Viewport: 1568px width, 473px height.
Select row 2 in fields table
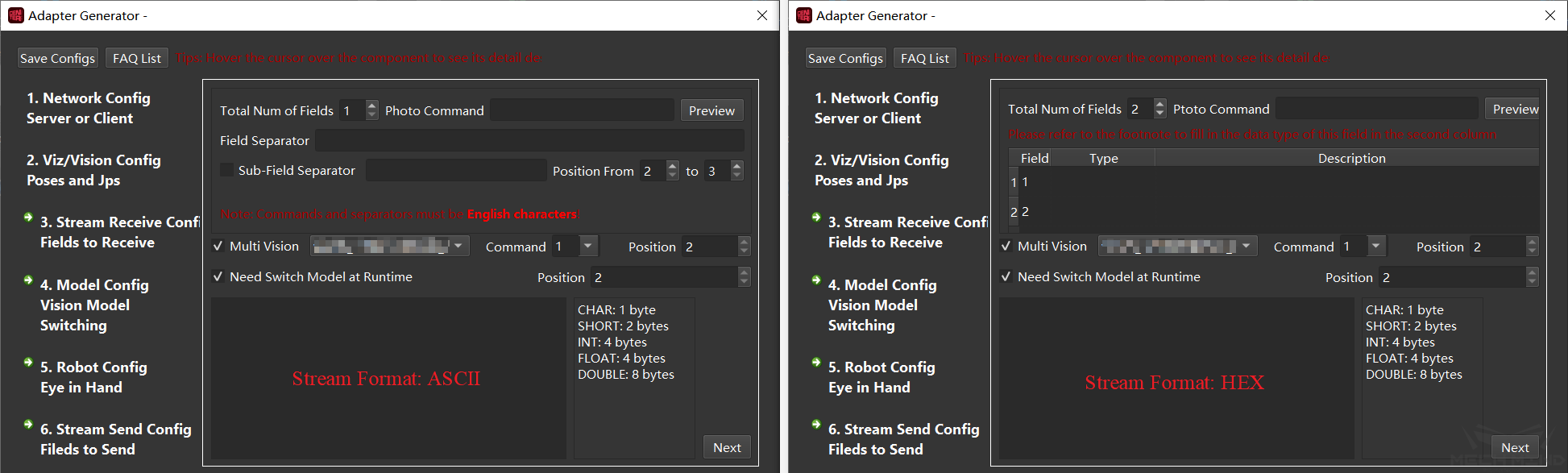click(1273, 212)
